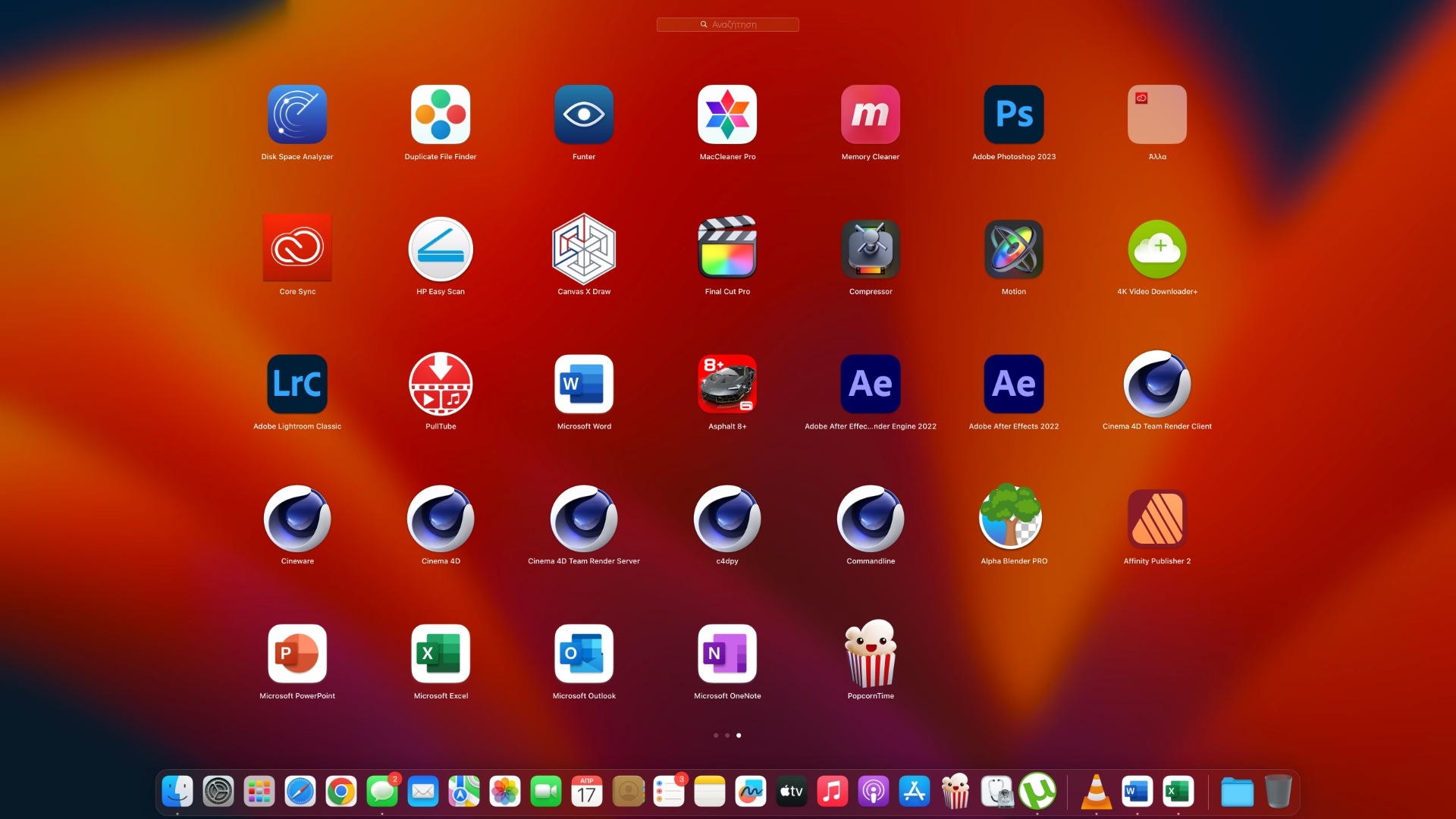This screenshot has height=819, width=1456.
Task: Launch Motion app
Action: pyautogui.click(x=1014, y=249)
